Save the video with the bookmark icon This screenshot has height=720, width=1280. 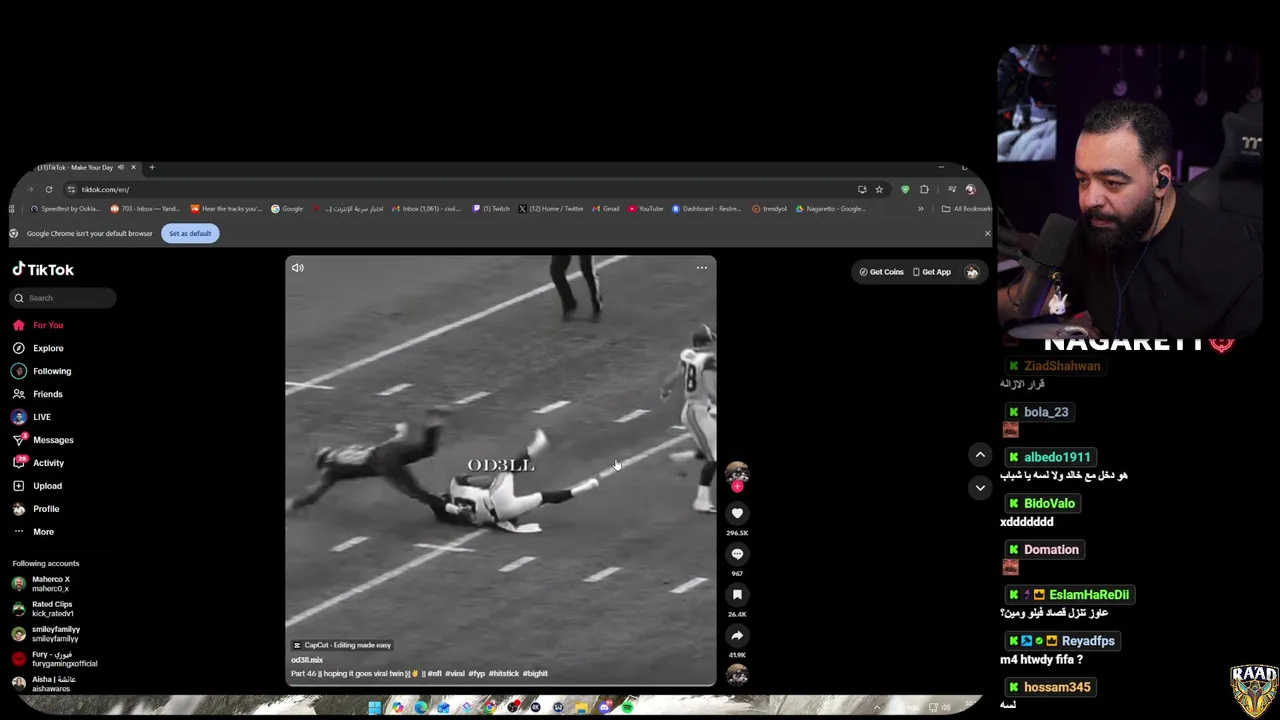[737, 595]
